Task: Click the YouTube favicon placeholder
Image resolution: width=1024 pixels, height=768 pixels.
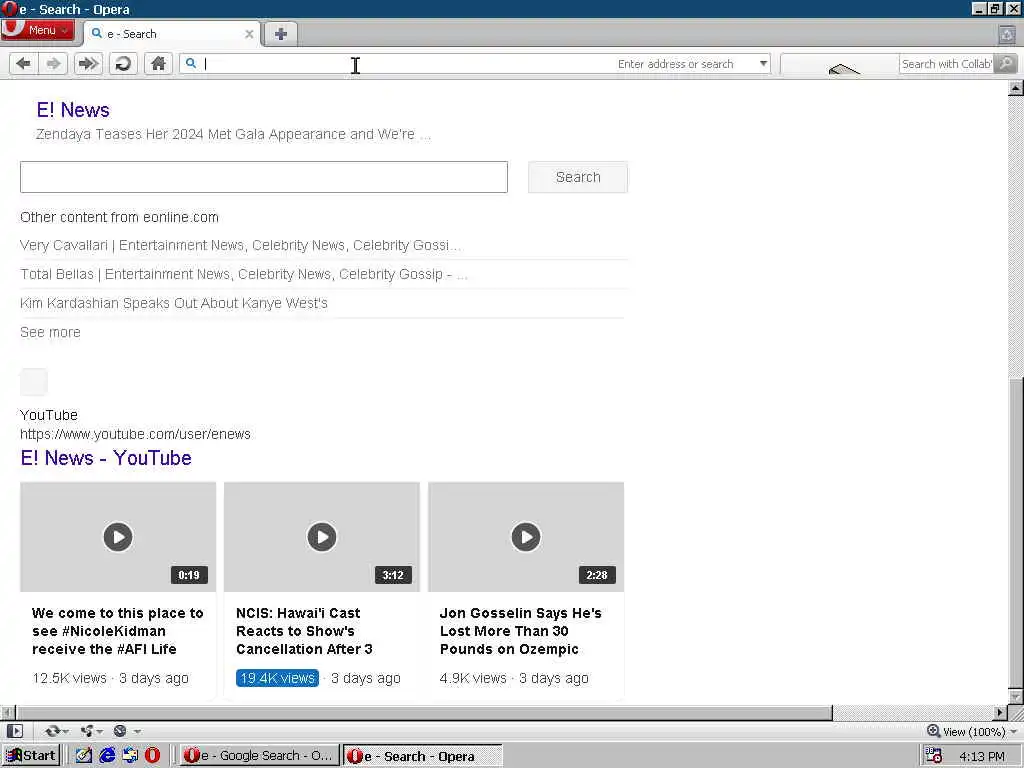Action: [x=34, y=382]
